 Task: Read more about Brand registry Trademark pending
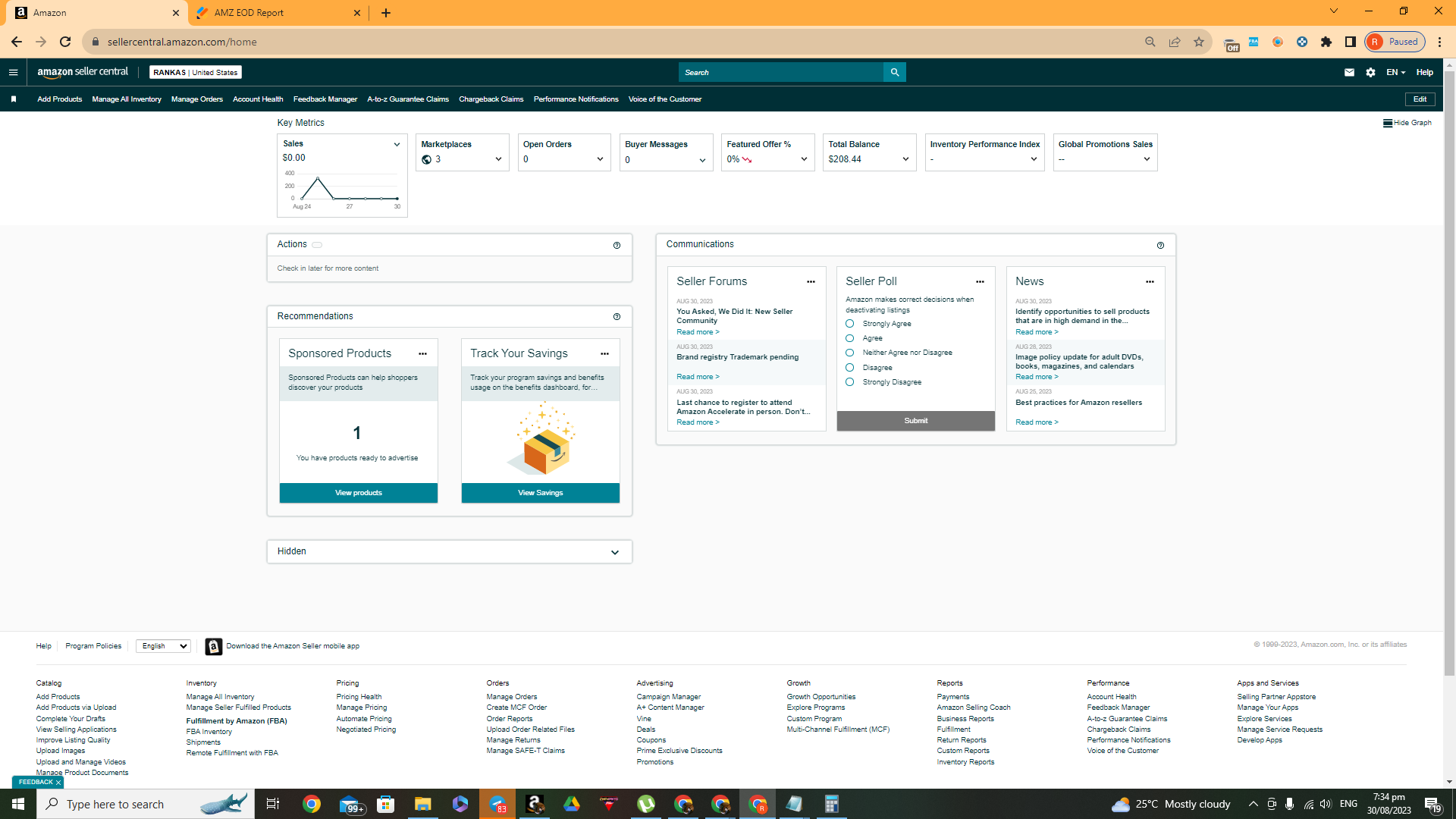coord(698,377)
